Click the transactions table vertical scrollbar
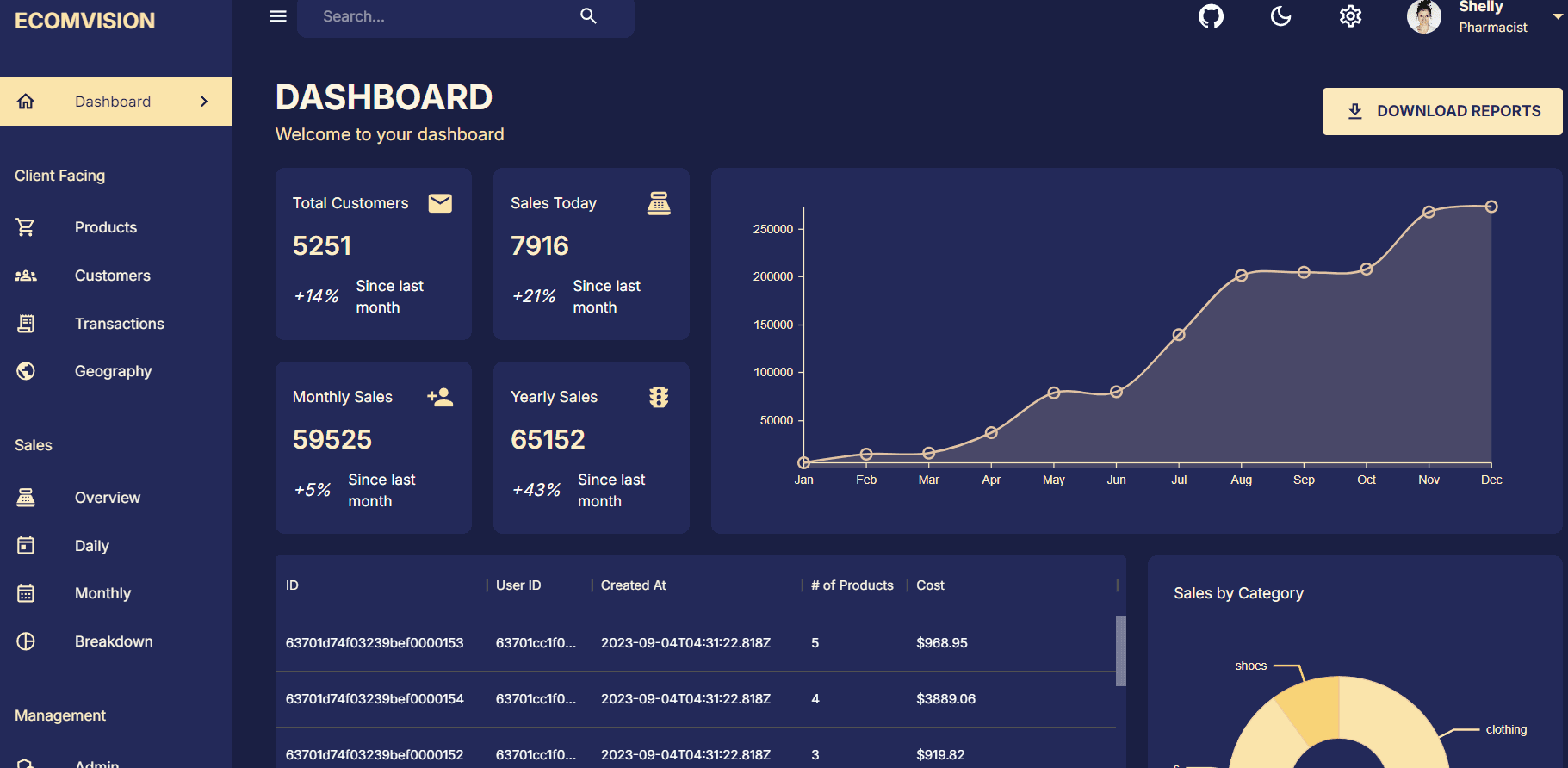The image size is (1568, 768). pyautogui.click(x=1120, y=650)
